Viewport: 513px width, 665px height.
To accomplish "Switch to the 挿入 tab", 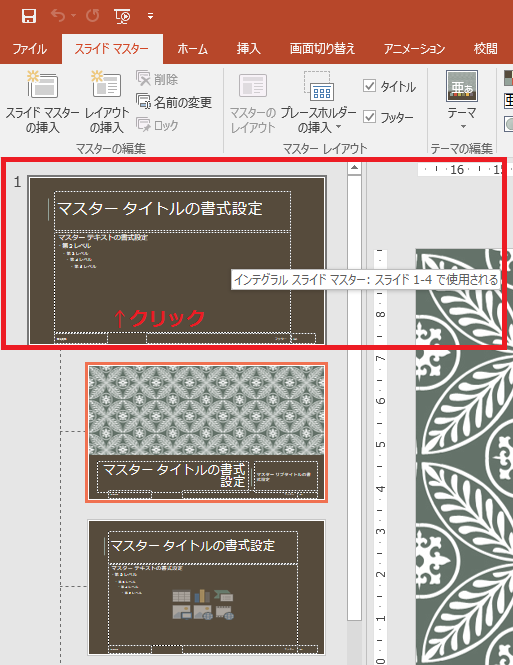I will pos(248,49).
